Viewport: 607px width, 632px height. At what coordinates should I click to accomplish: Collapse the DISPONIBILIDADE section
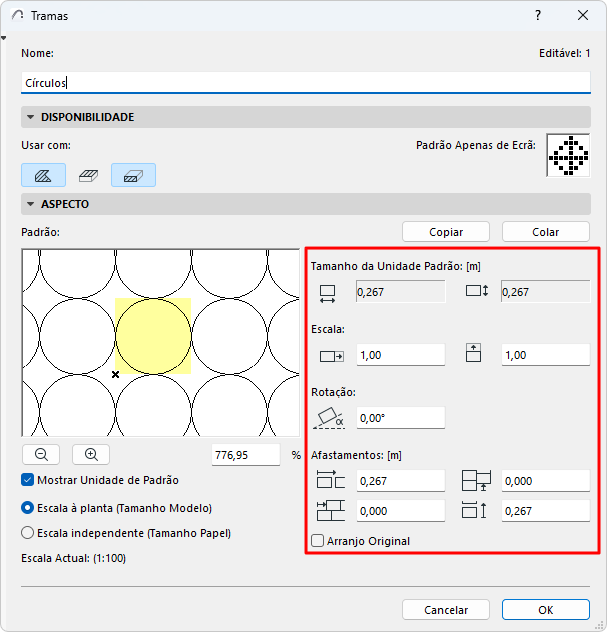pos(30,117)
